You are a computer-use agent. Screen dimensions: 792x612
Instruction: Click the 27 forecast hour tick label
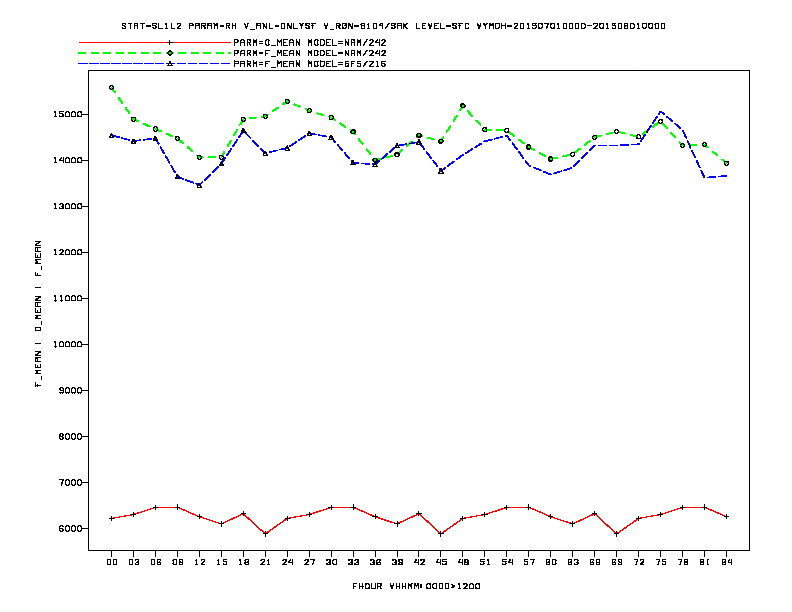309,562
